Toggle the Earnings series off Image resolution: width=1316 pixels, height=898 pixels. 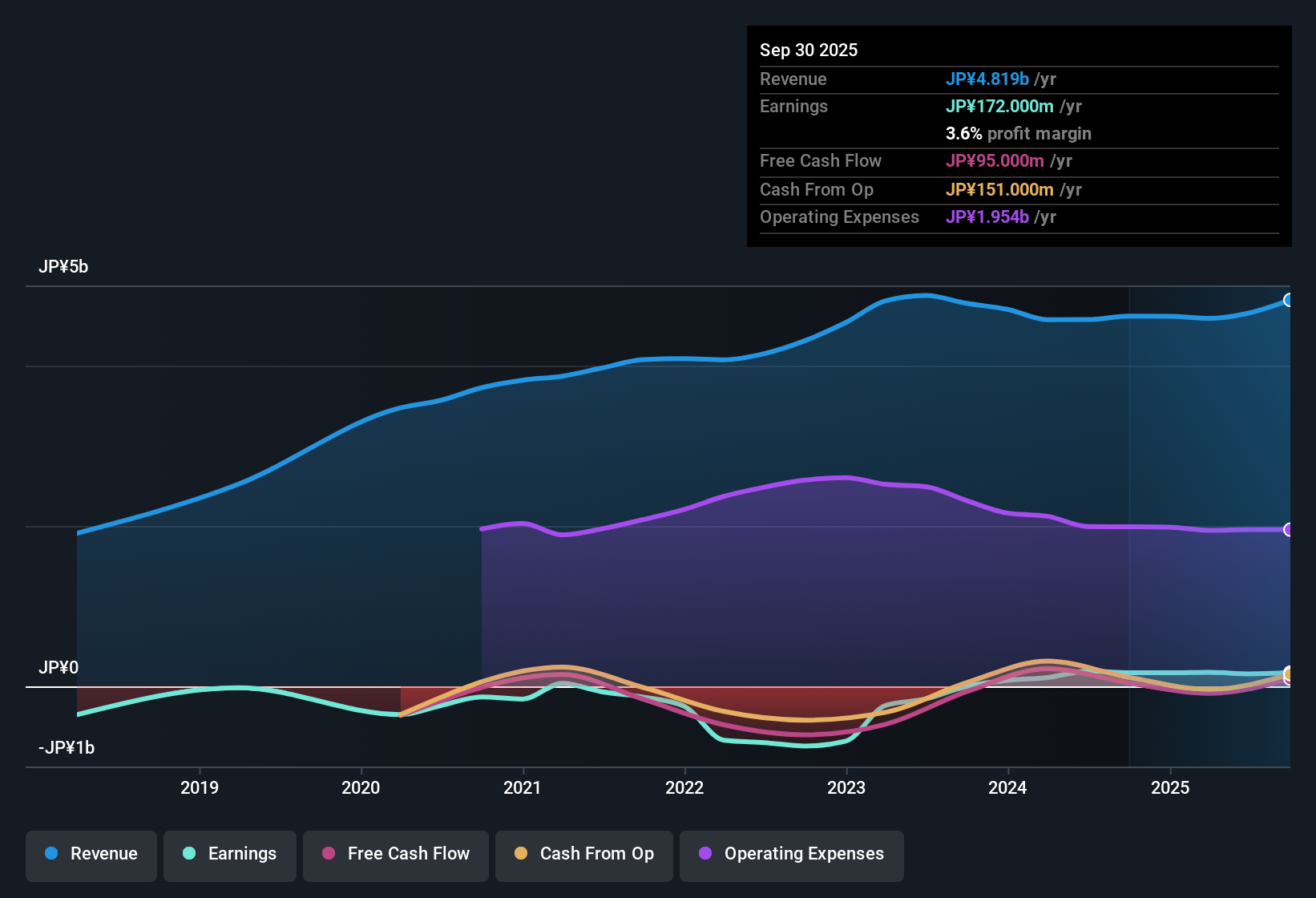coord(230,854)
